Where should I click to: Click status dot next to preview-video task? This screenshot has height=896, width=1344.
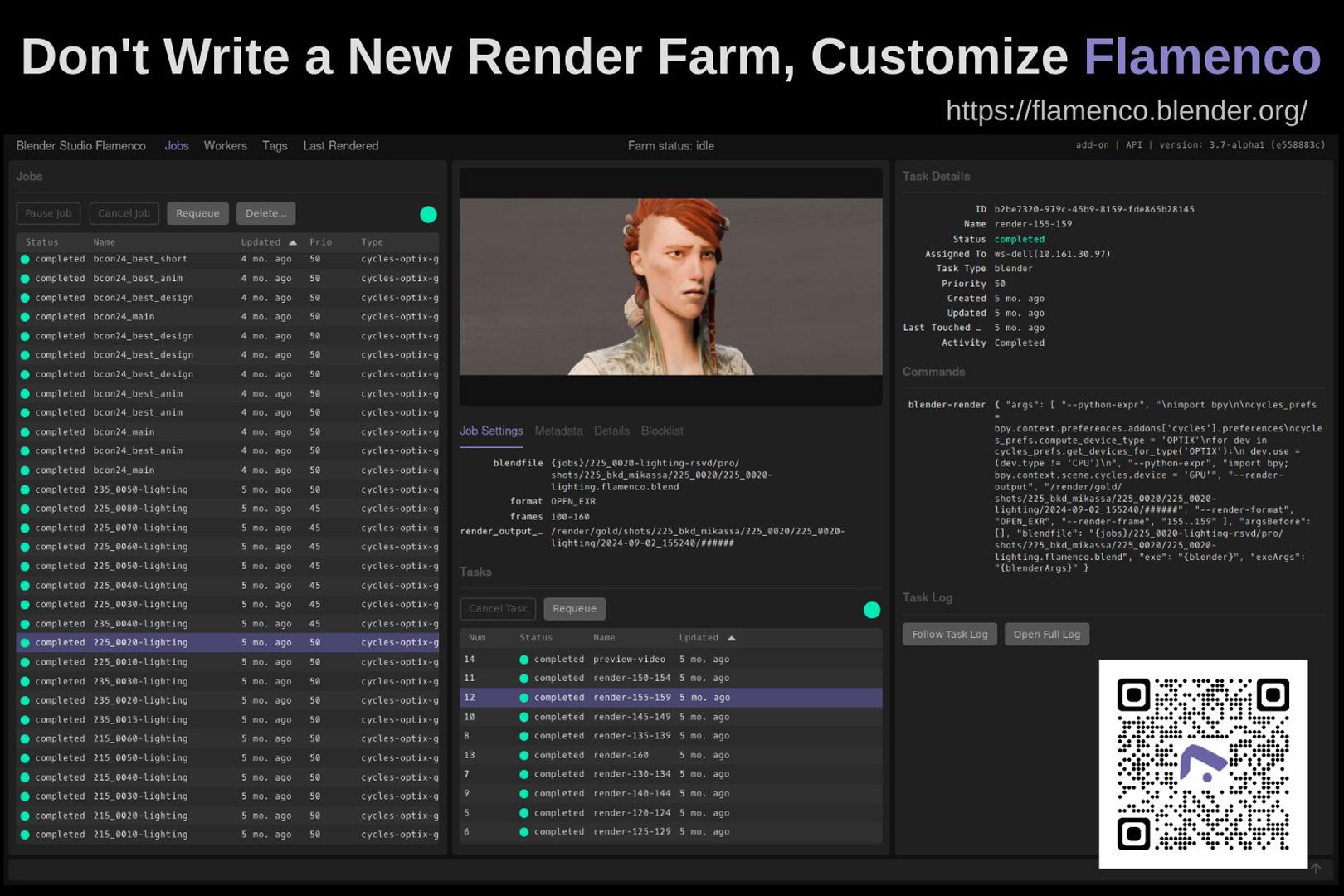[524, 659]
